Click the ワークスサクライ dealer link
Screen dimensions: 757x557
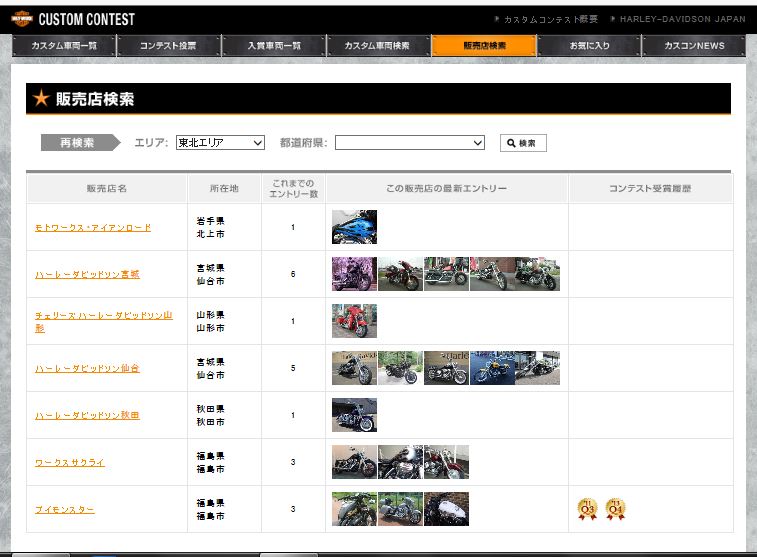pyautogui.click(x=69, y=462)
